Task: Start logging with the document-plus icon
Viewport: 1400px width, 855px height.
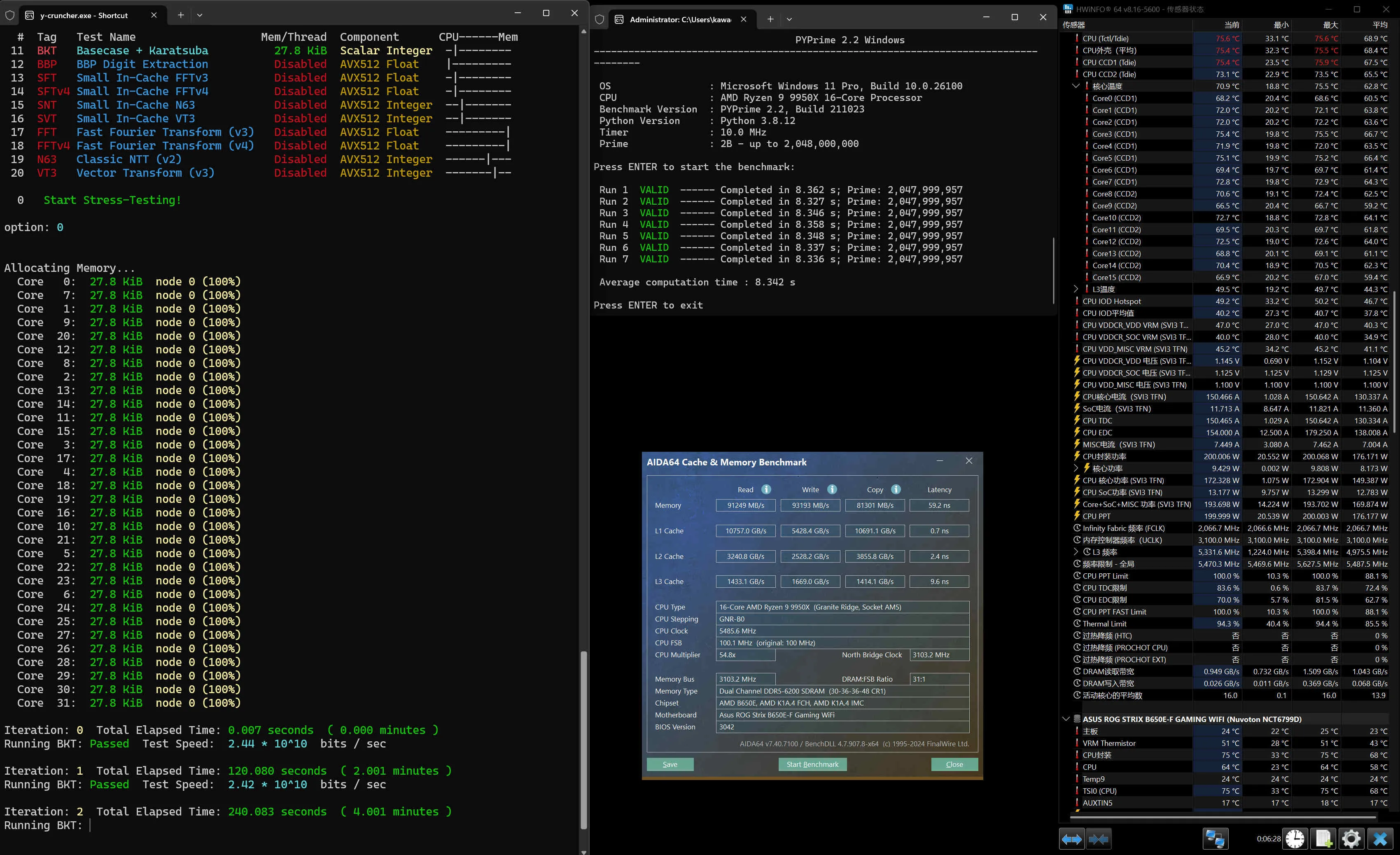Action: [1323, 839]
